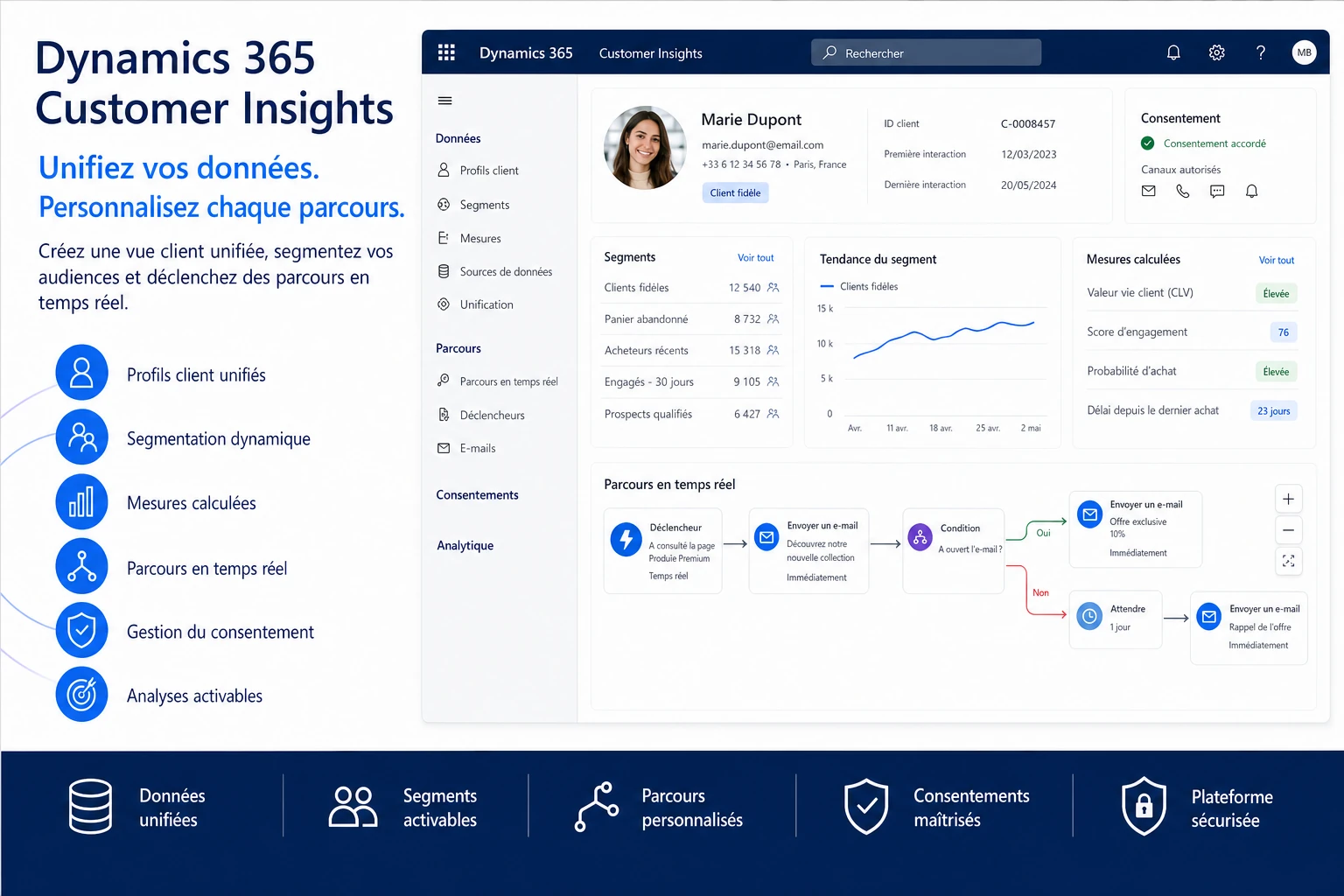Click Voir tout in the Segments card
The width and height of the screenshot is (1344, 896).
[756, 258]
